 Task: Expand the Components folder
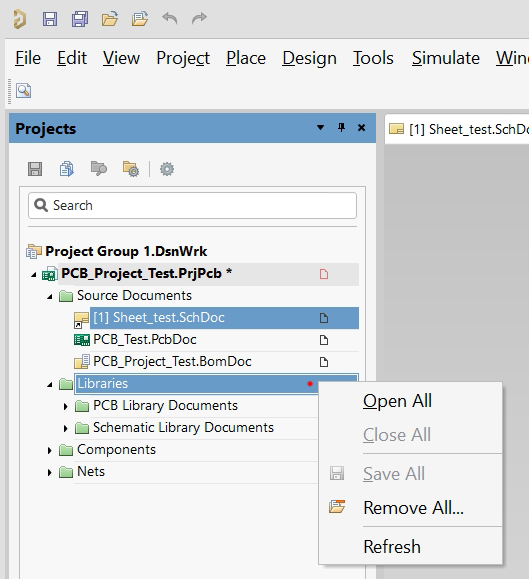pyautogui.click(x=49, y=450)
